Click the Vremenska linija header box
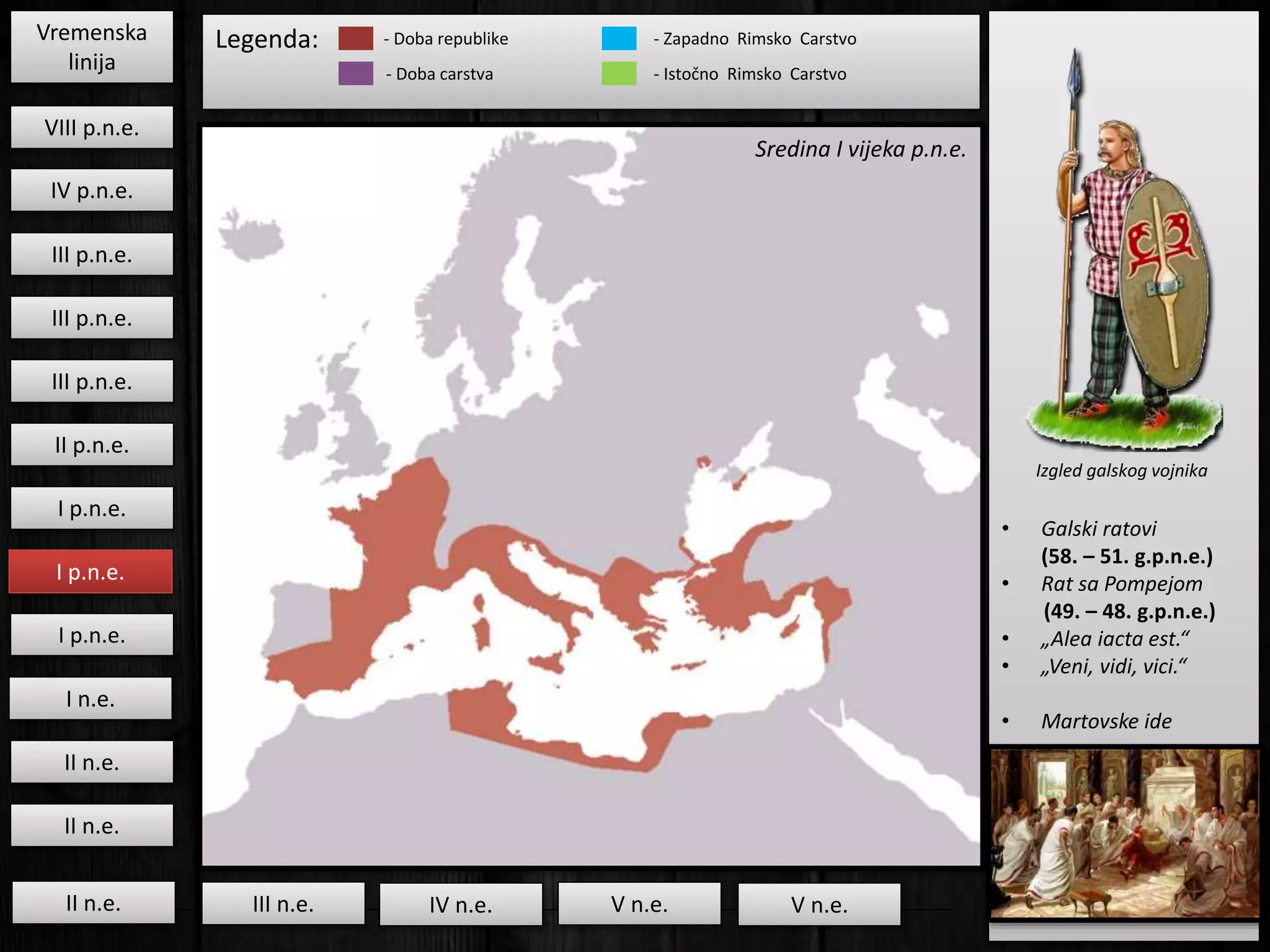Viewport: 1270px width, 952px height. (x=92, y=47)
